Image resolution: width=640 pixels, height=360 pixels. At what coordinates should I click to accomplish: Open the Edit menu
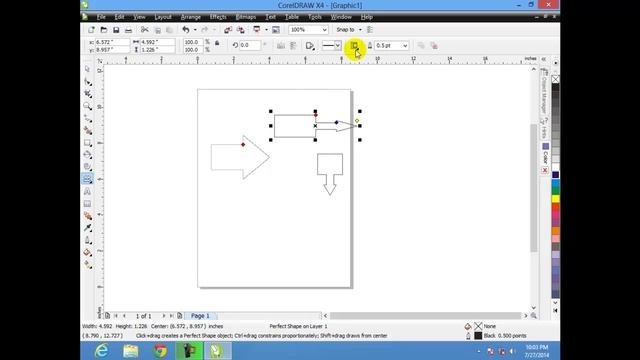[119, 17]
